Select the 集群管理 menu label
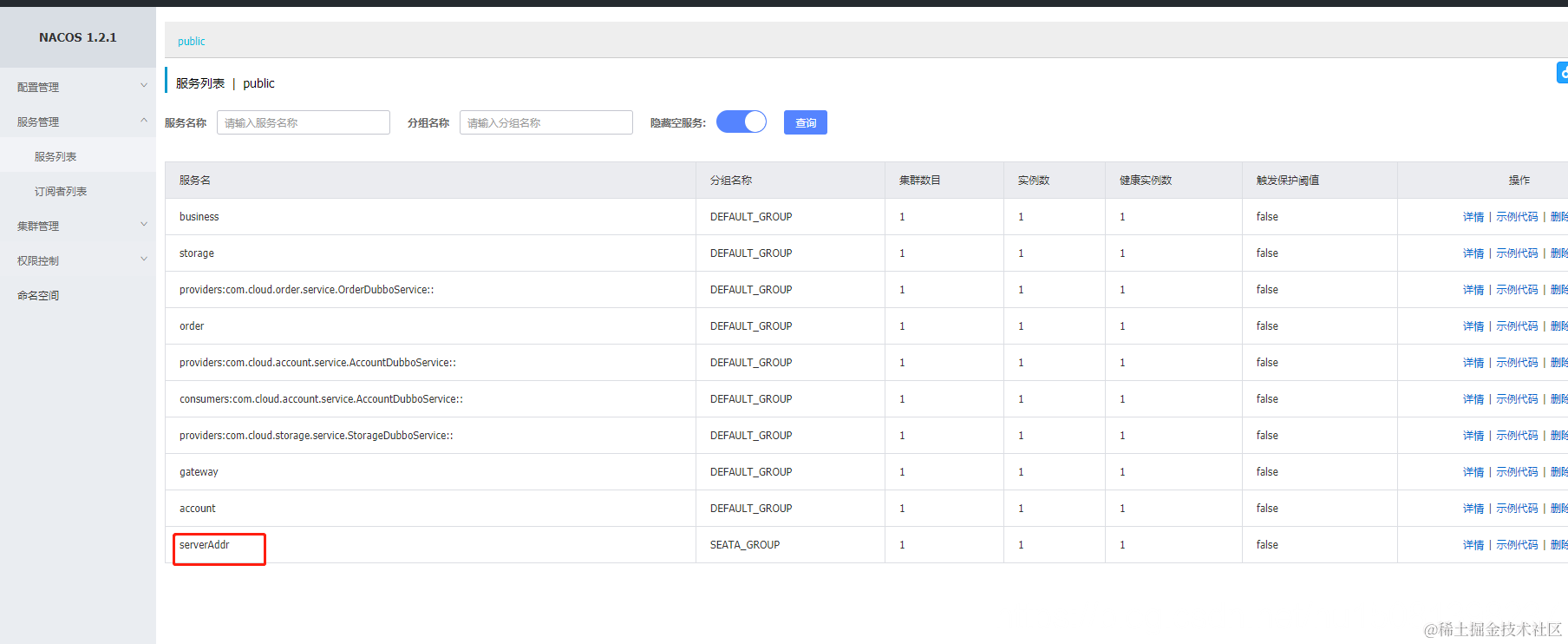This screenshot has width=1568, height=644. pyautogui.click(x=38, y=226)
